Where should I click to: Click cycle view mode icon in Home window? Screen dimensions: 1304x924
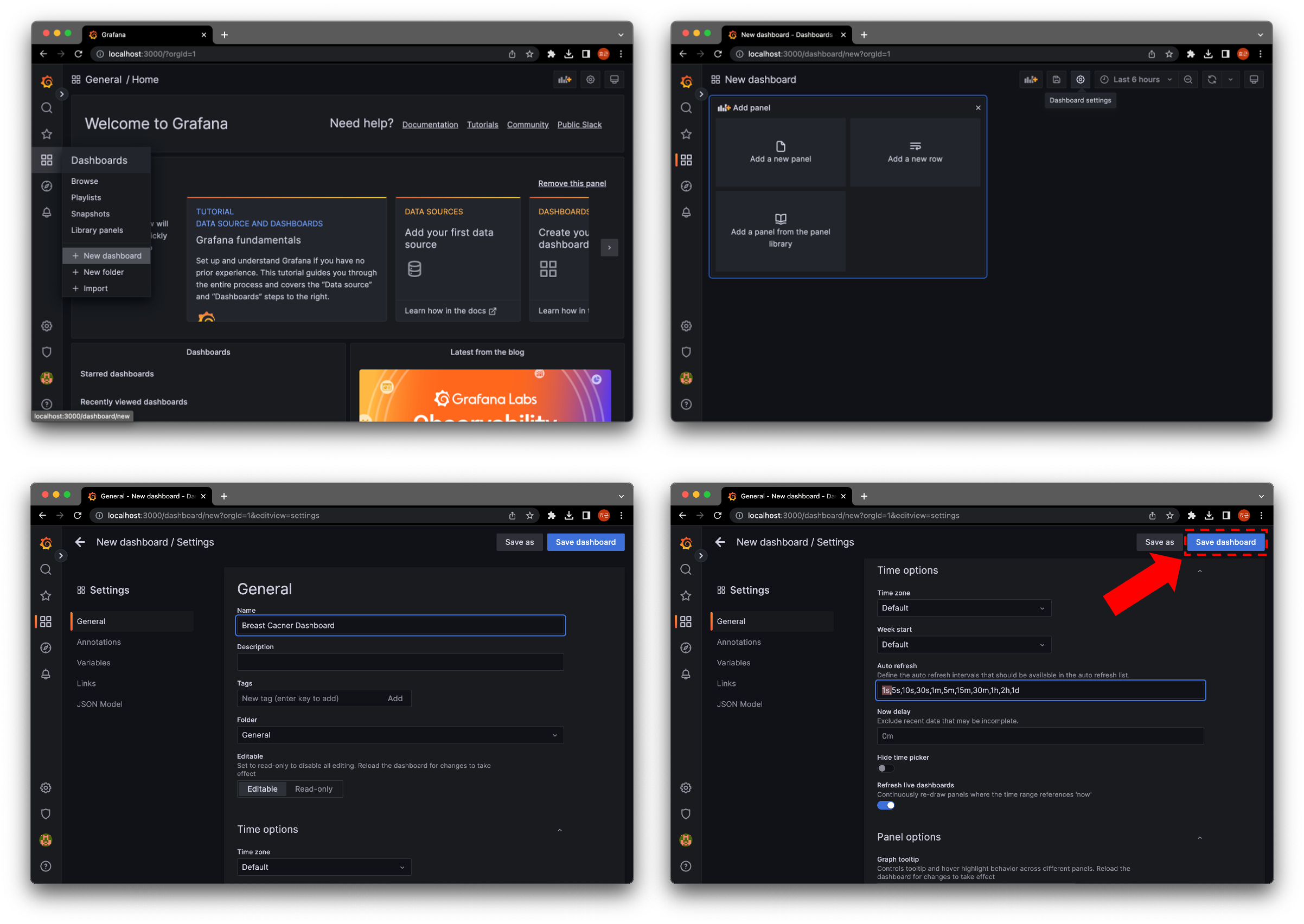point(615,80)
